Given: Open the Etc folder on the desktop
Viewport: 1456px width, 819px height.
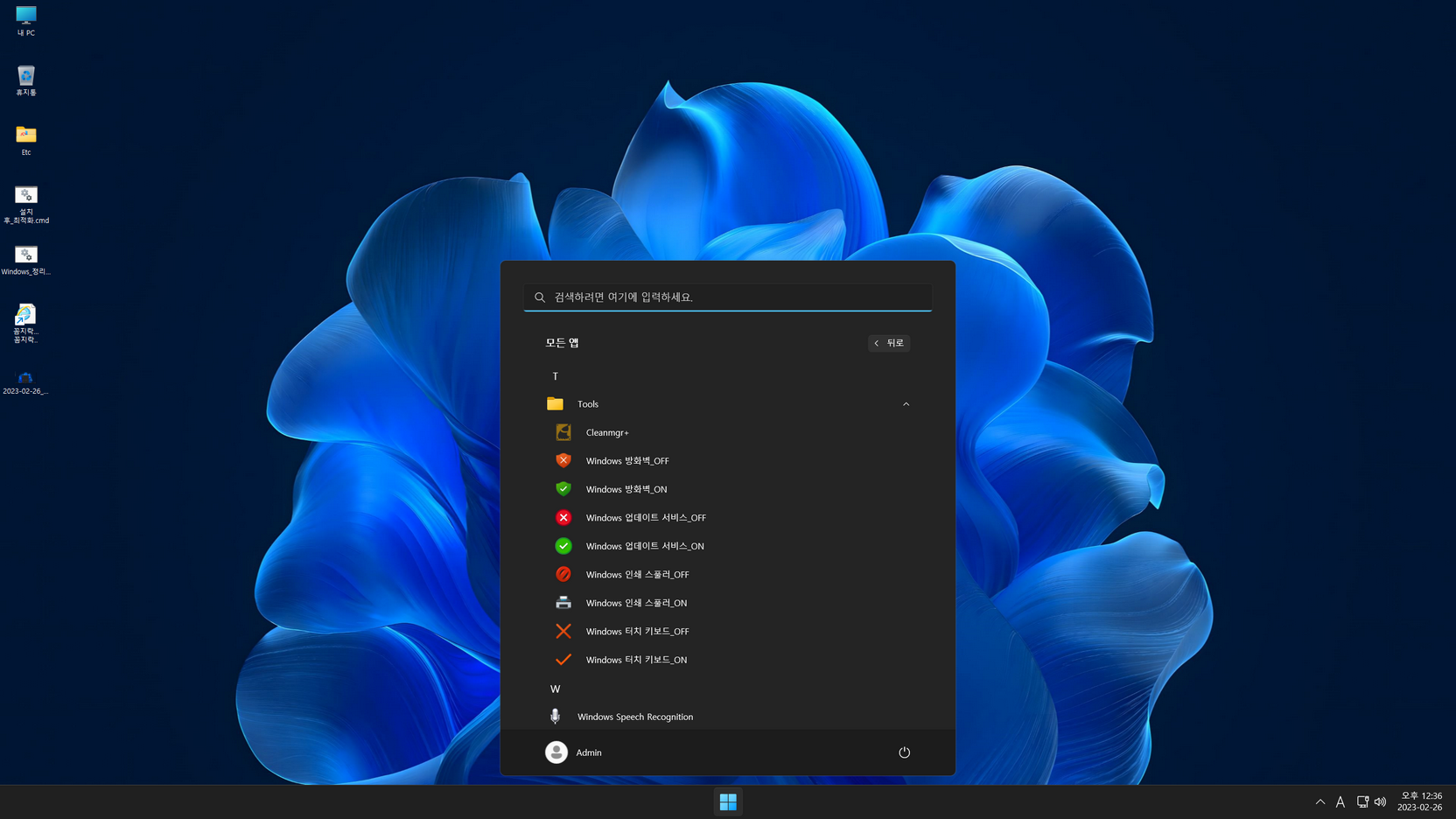Looking at the screenshot, I should 26,140.
